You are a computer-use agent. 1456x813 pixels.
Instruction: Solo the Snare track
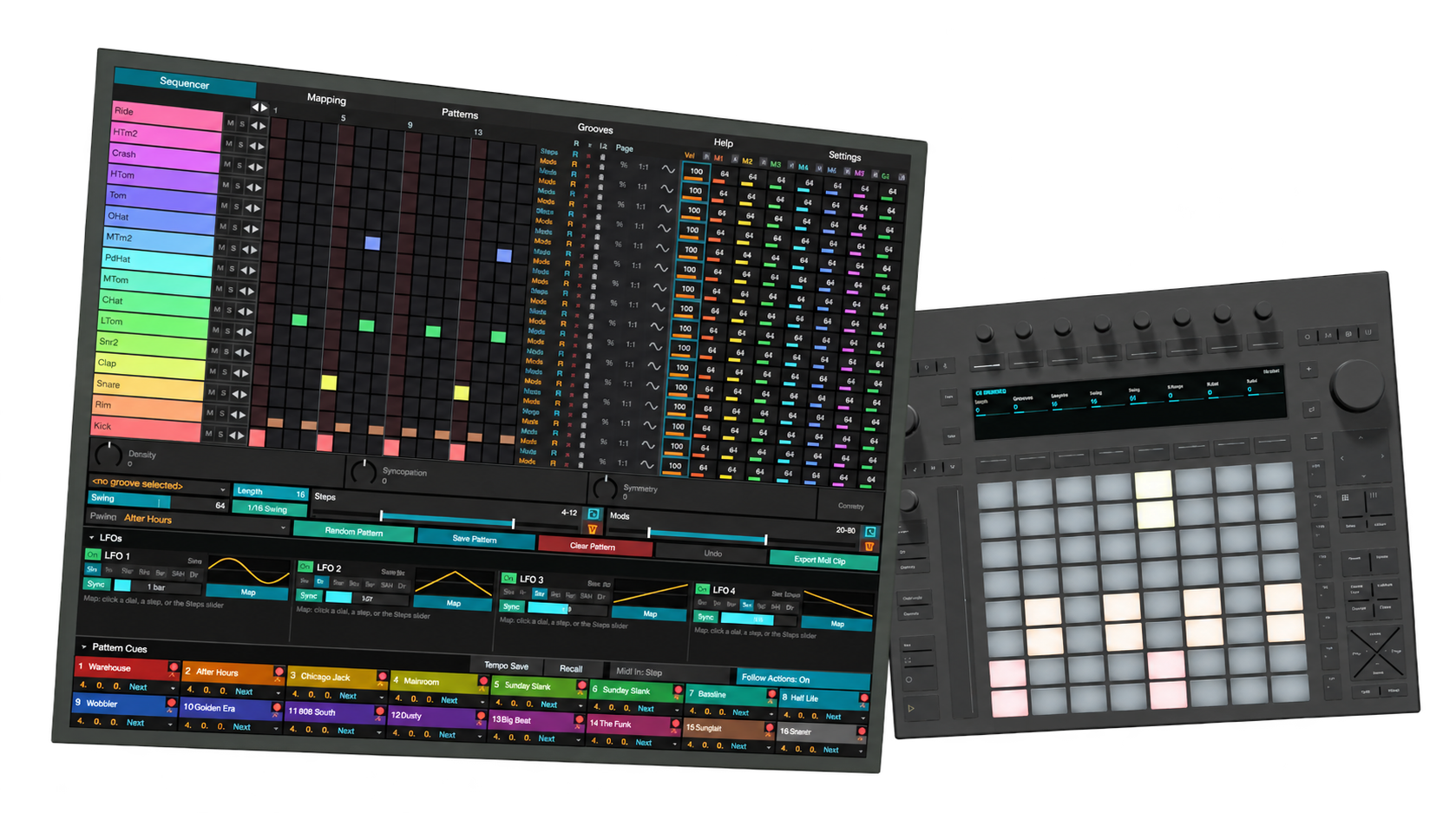click(x=223, y=393)
